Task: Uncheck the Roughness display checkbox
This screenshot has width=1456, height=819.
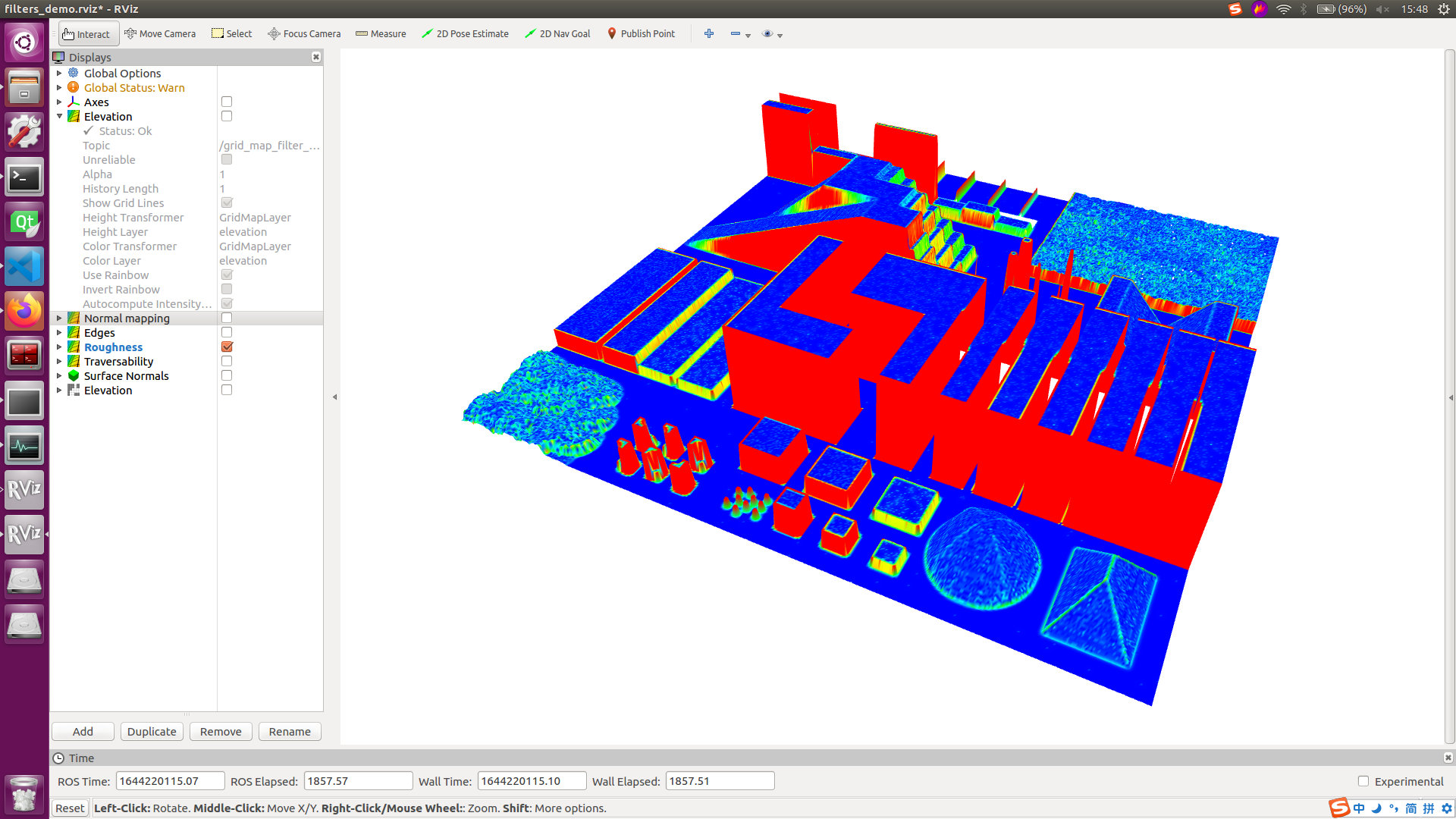Action: pos(227,347)
